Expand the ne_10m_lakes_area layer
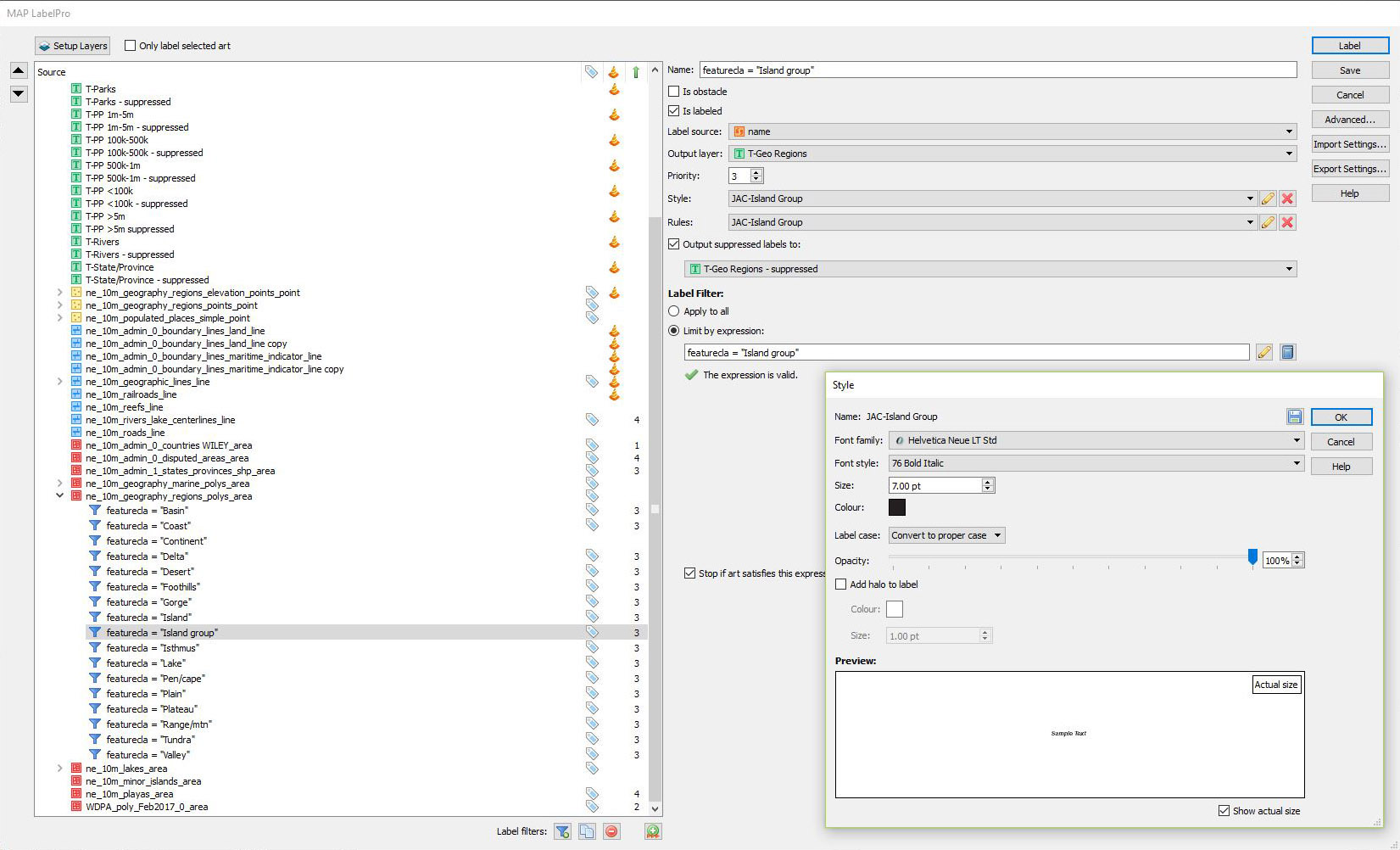 (59, 769)
